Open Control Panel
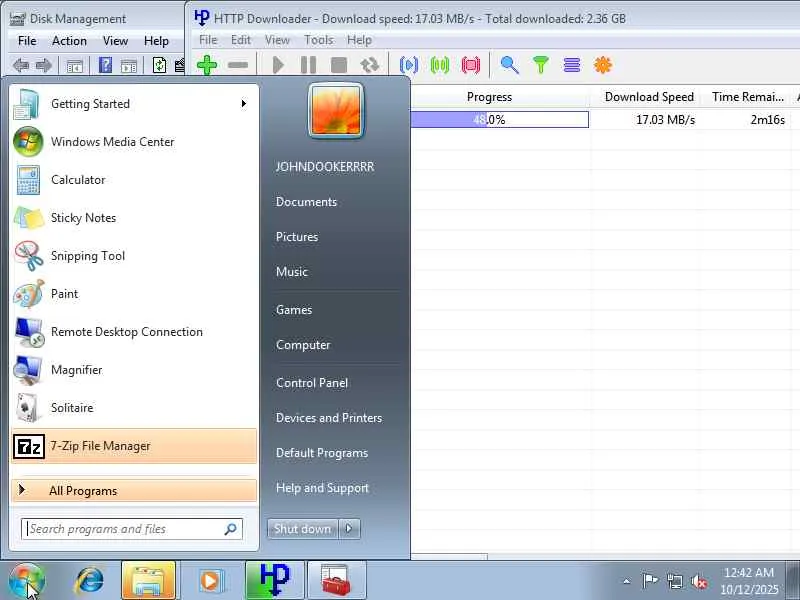The image size is (800, 600). coord(312,383)
